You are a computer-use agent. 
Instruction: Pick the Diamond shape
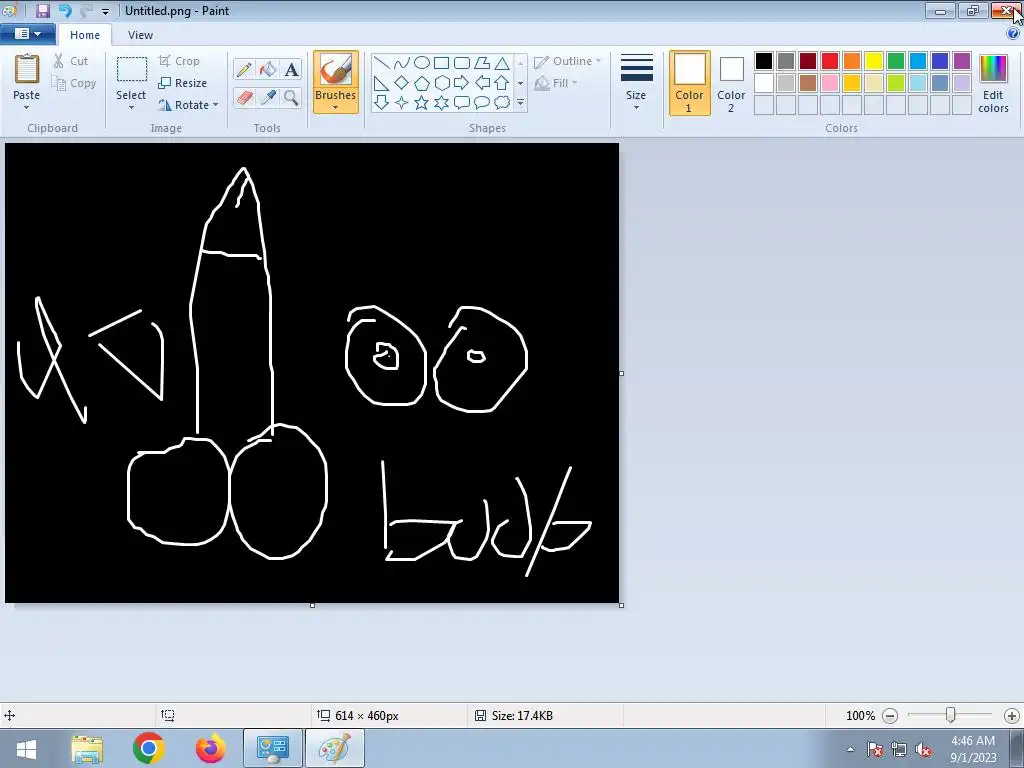402,83
